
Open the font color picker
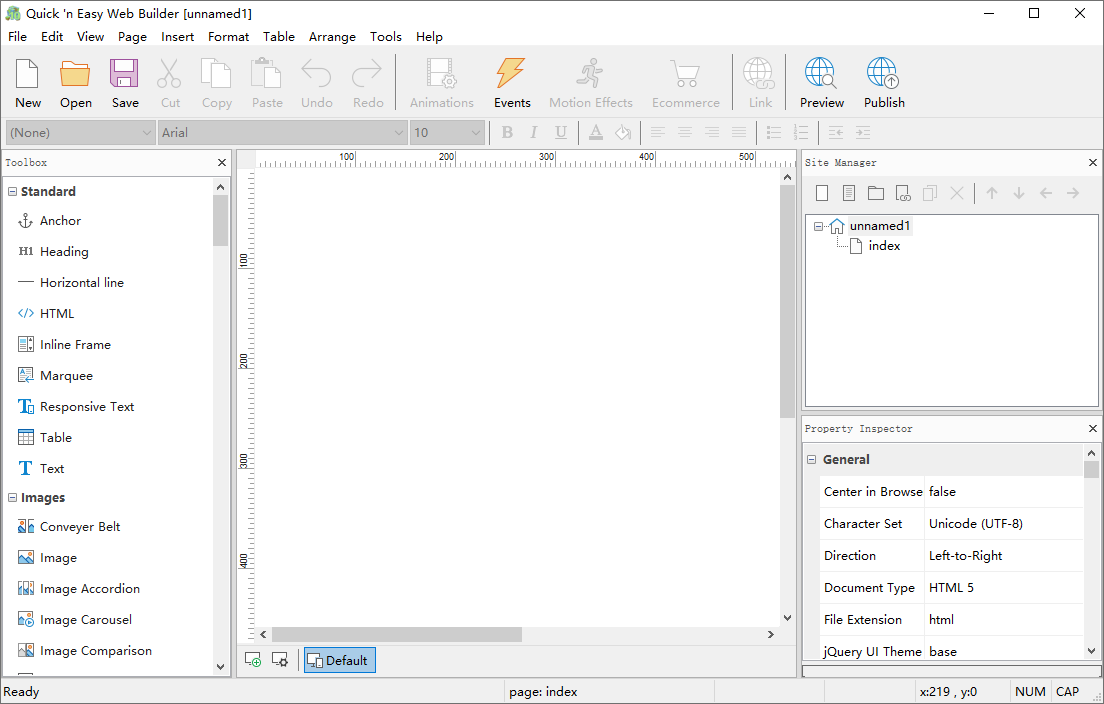coord(595,132)
